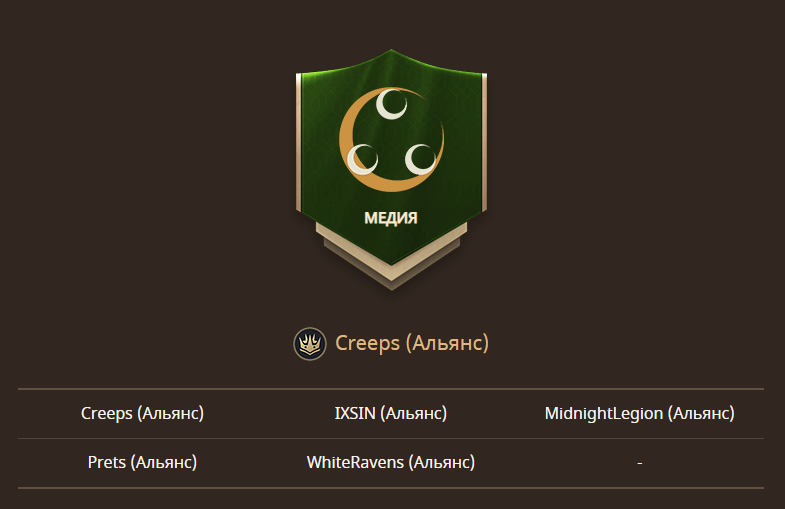Click the lower-left white crescent moon
Image resolution: width=785 pixels, height=509 pixels.
[x=362, y=159]
